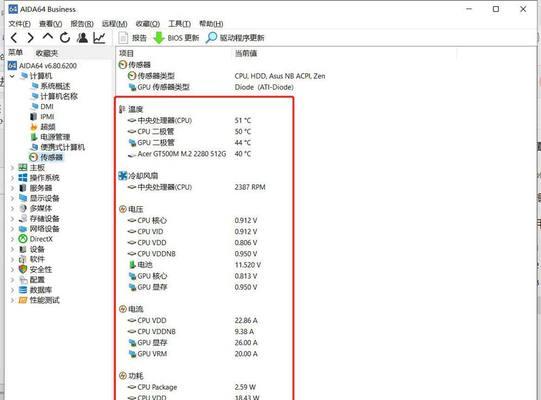Open the 文件(F) menu
This screenshot has width=541, height=400.
click(20, 23)
